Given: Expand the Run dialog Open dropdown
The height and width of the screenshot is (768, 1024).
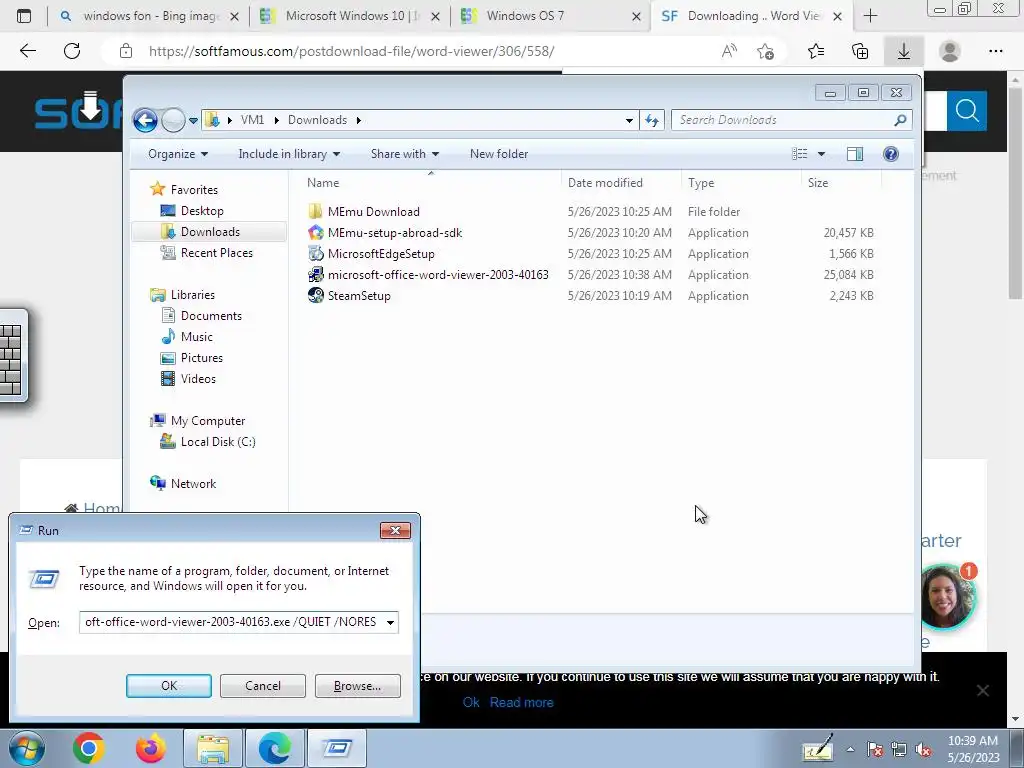Looking at the screenshot, I should pyautogui.click(x=390, y=622).
